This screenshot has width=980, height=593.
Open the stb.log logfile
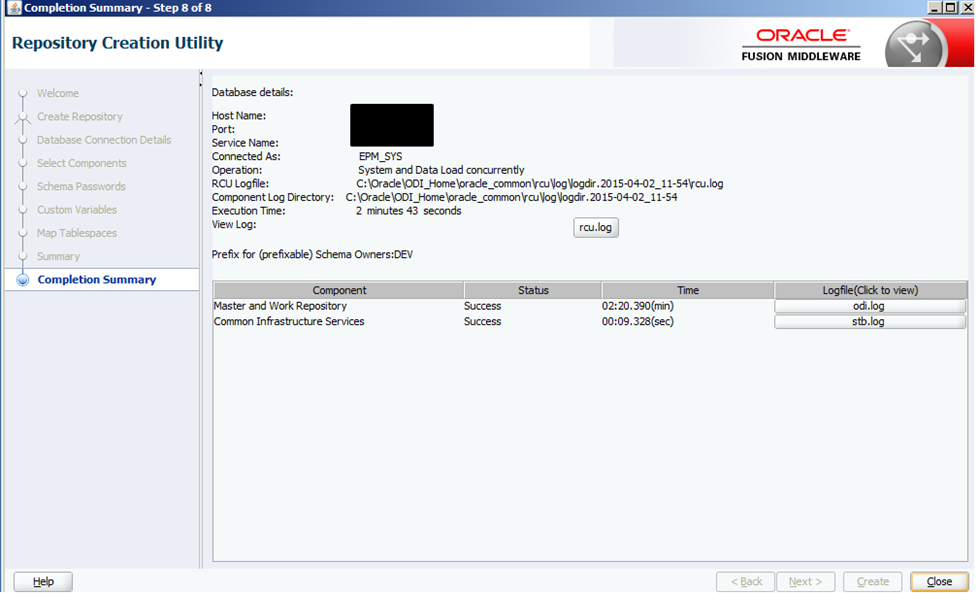869,322
